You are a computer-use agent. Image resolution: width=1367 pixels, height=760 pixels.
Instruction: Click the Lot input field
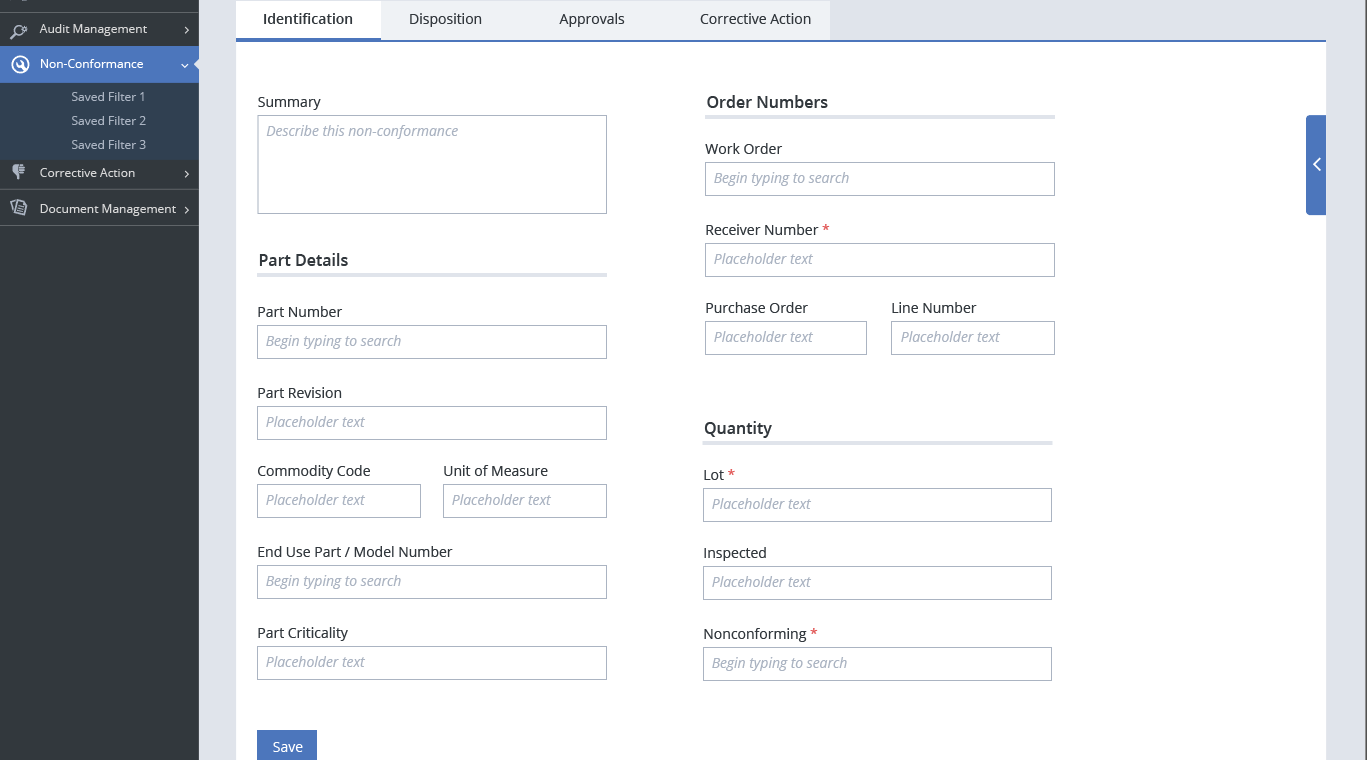pos(877,505)
